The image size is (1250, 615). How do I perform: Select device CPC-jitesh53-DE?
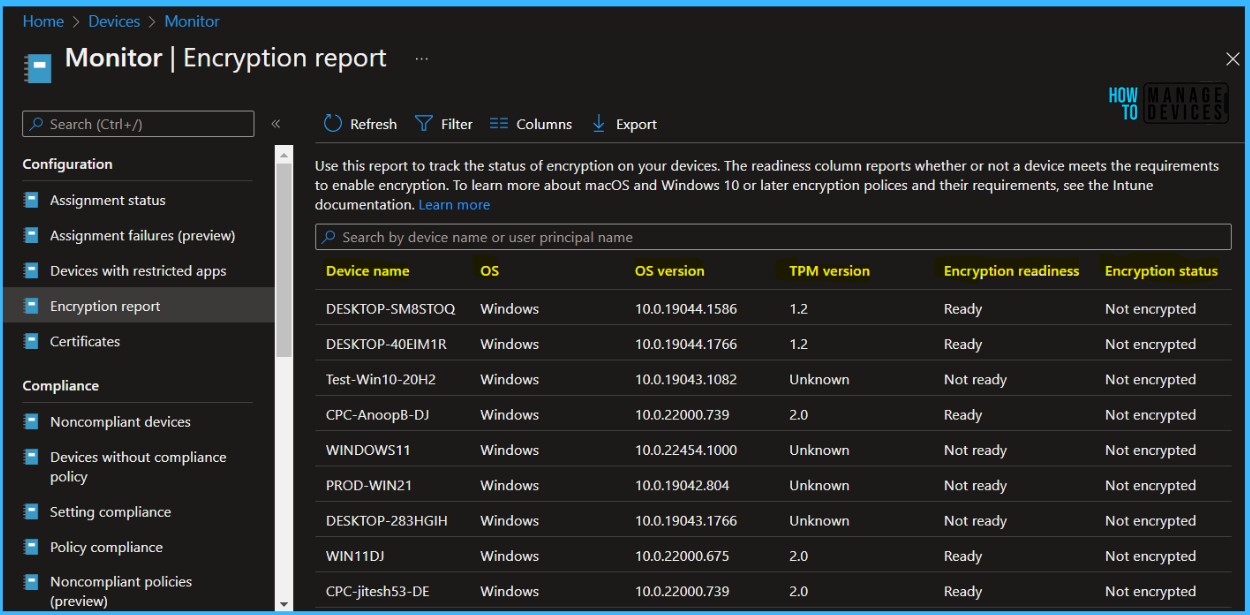[x=378, y=592]
